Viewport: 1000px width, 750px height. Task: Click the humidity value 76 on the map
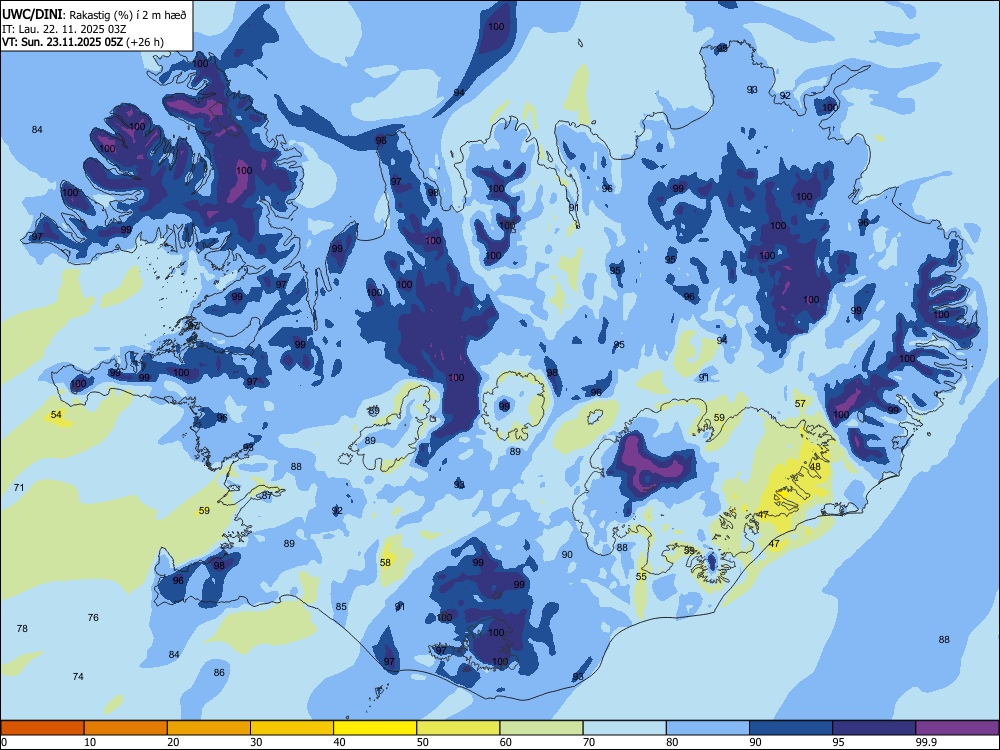coord(93,617)
